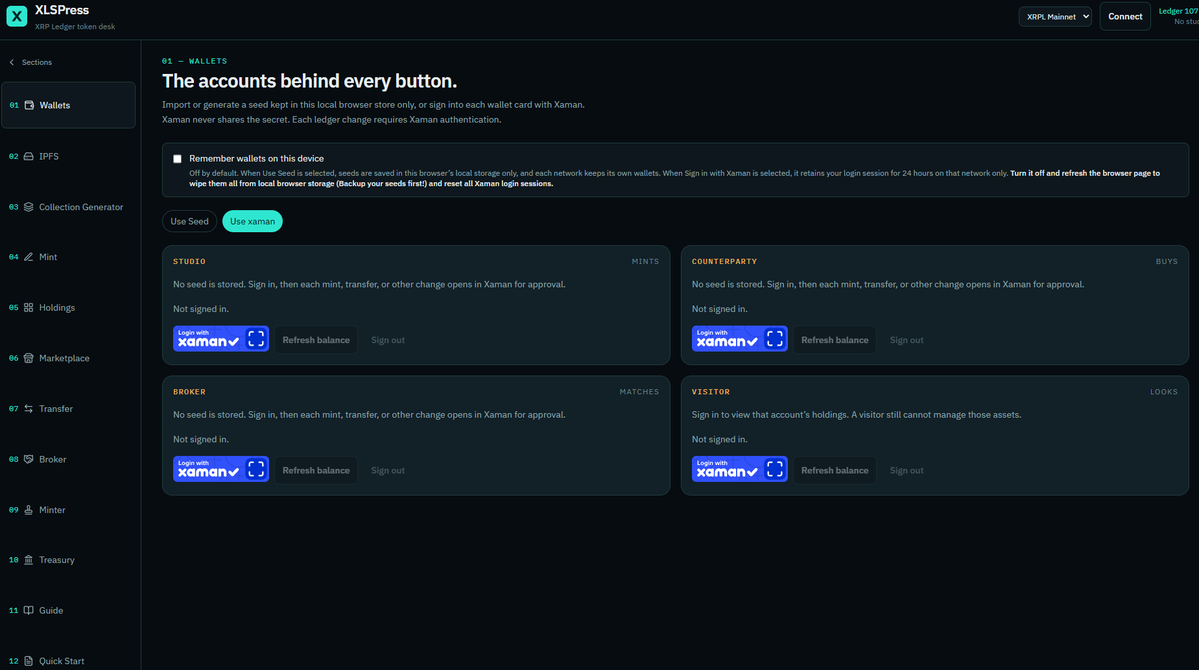The width and height of the screenshot is (1199, 670).
Task: Switch to Use Seed mode
Action: [189, 221]
